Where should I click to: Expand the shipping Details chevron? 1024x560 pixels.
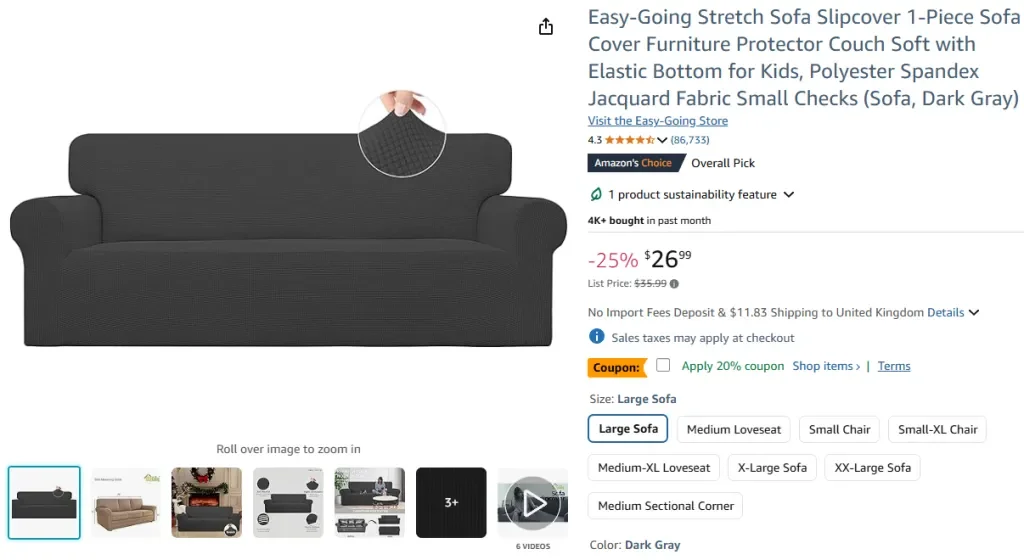pyautogui.click(x=974, y=313)
